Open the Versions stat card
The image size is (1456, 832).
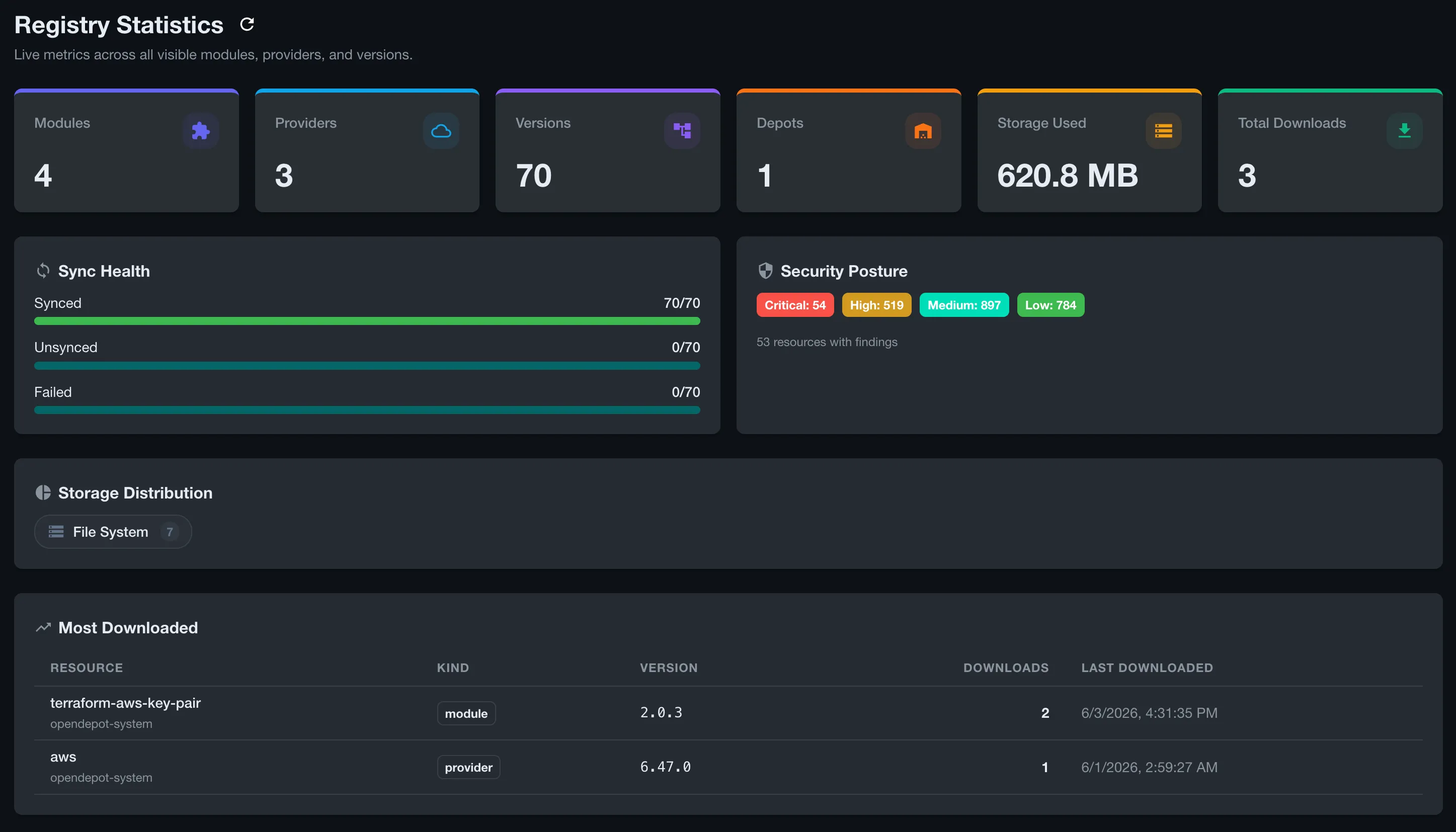[x=607, y=151]
